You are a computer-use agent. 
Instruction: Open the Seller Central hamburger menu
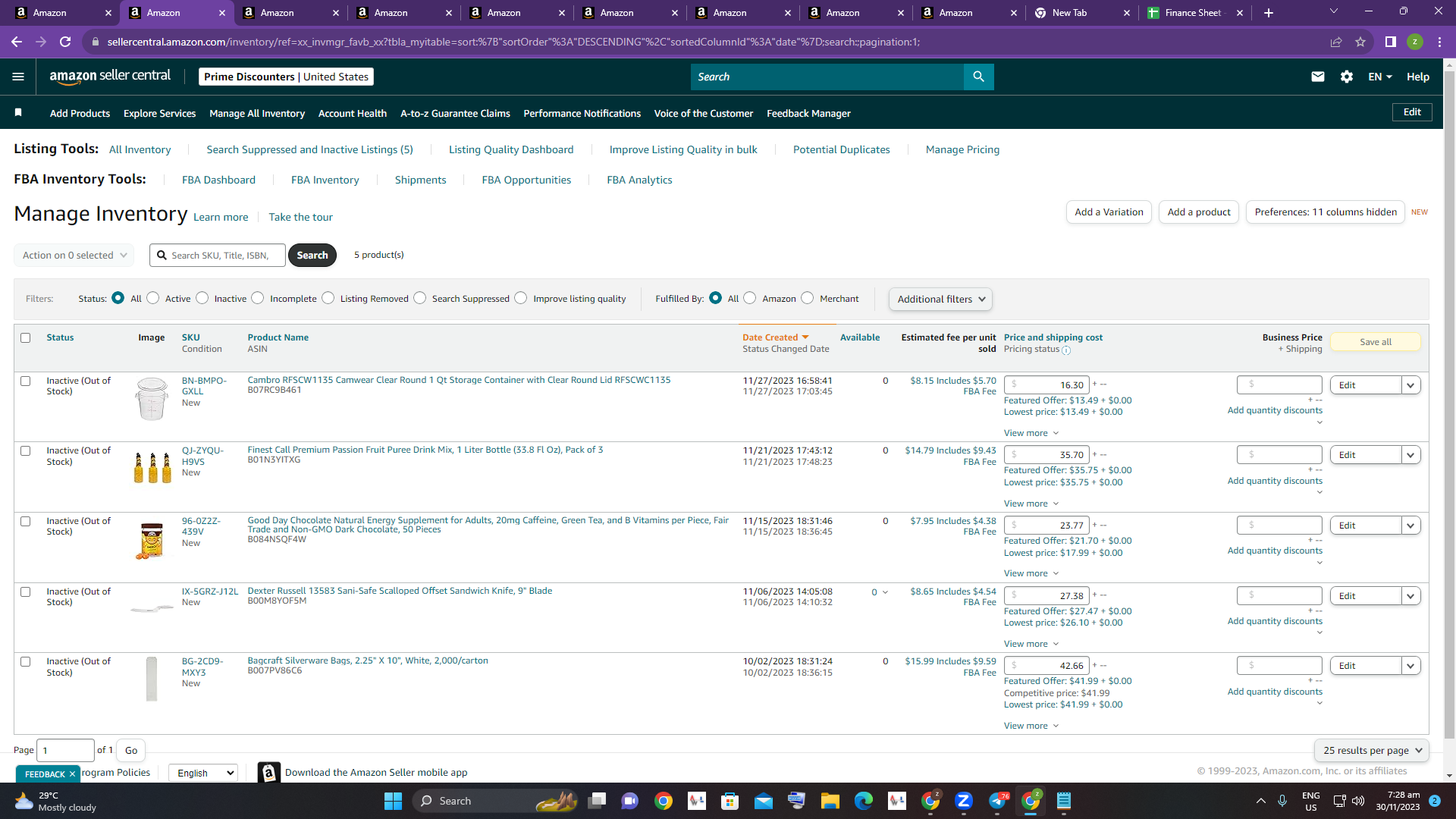[x=18, y=77]
